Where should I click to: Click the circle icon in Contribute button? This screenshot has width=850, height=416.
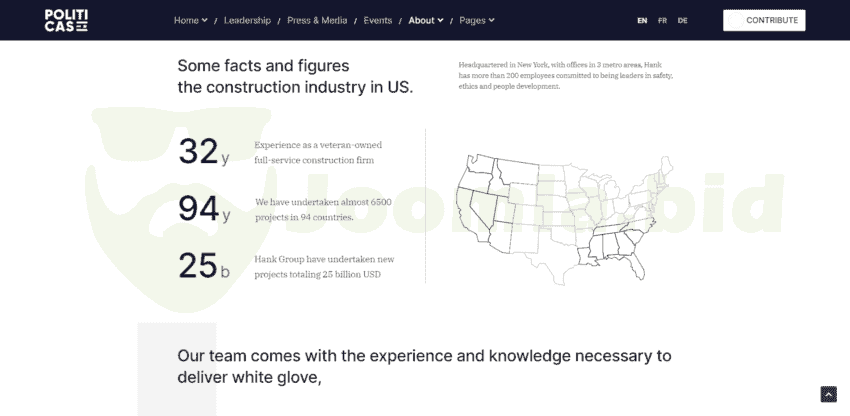[x=735, y=21]
